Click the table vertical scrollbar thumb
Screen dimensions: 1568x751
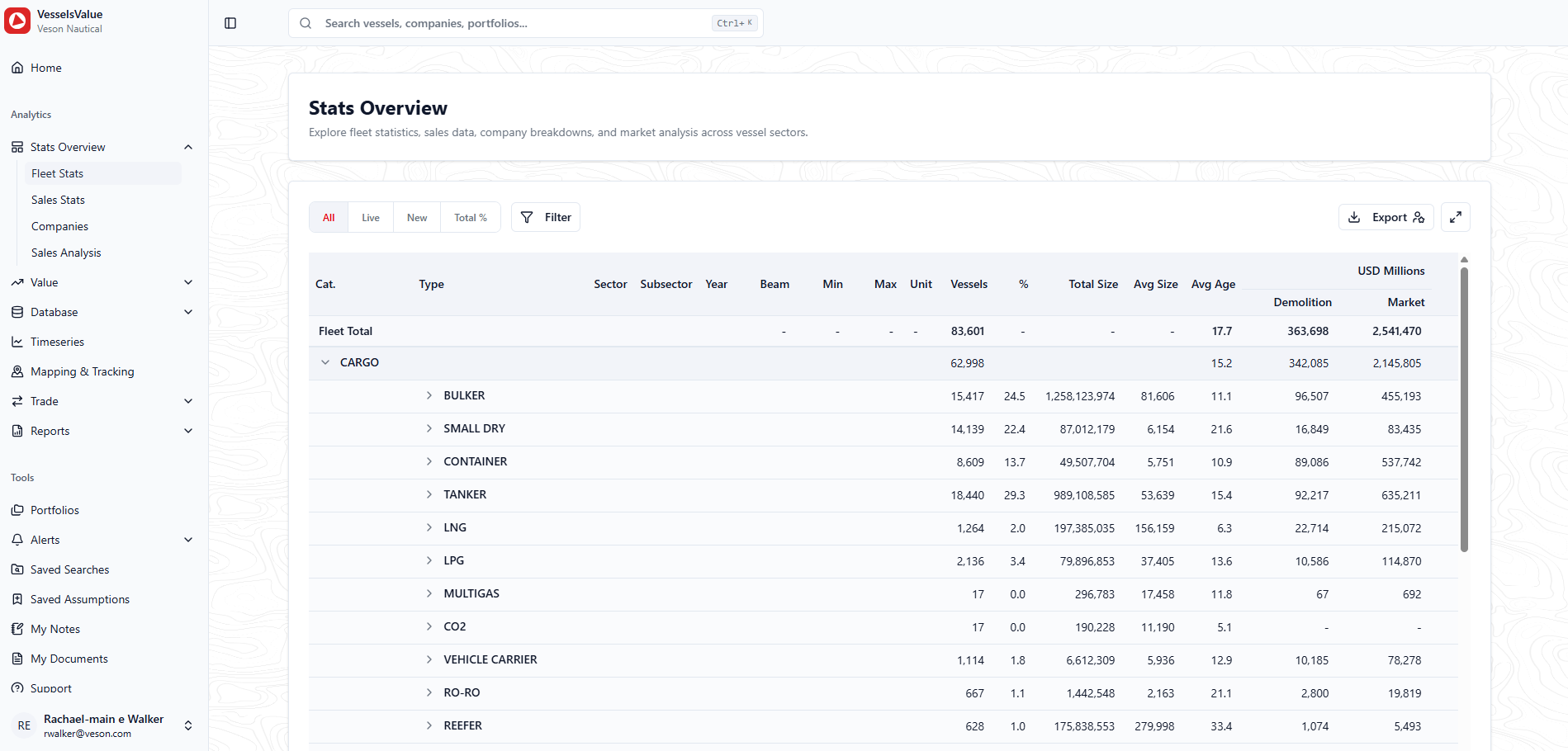[x=1464, y=409]
